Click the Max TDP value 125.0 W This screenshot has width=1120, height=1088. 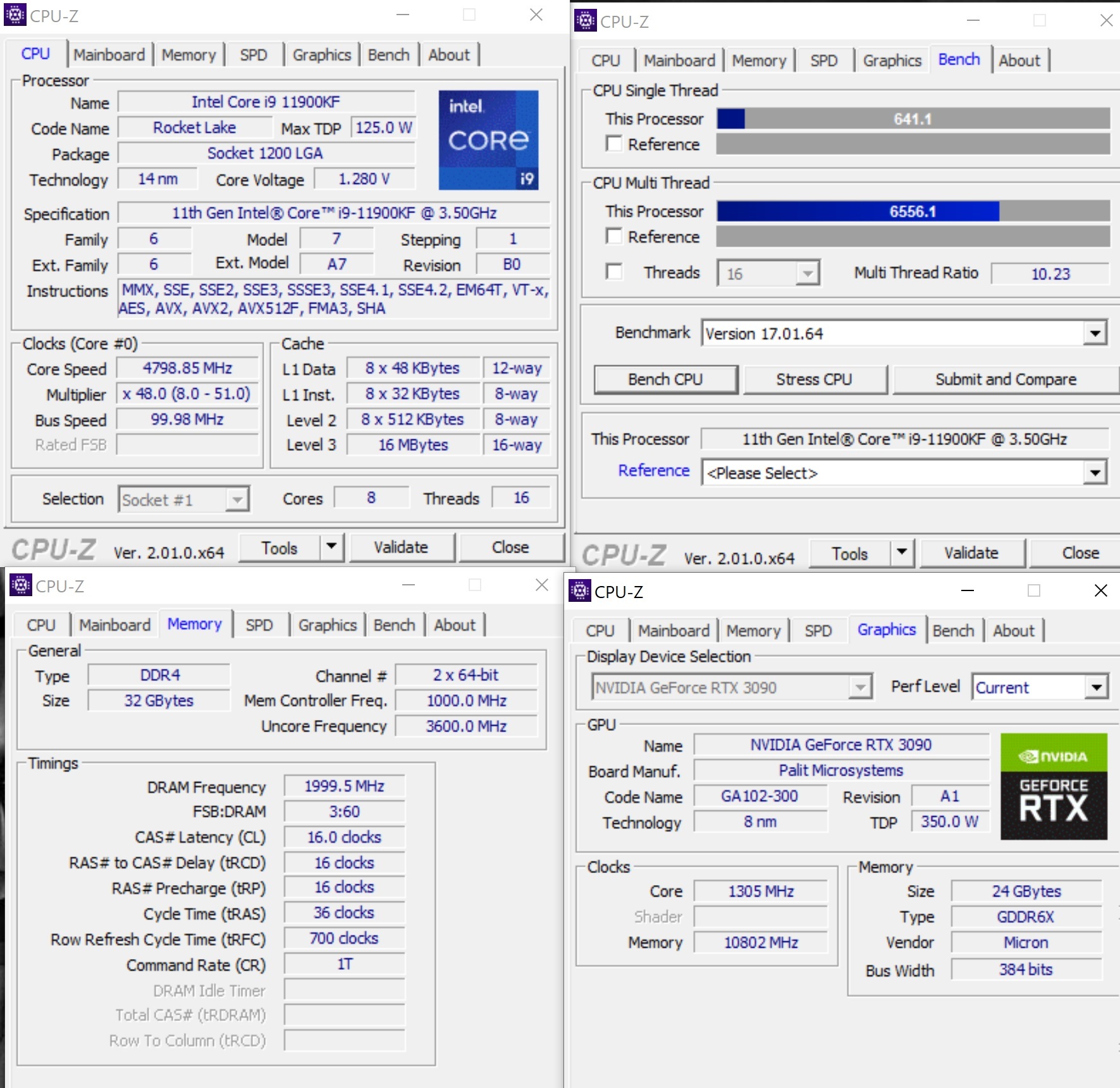click(x=383, y=128)
